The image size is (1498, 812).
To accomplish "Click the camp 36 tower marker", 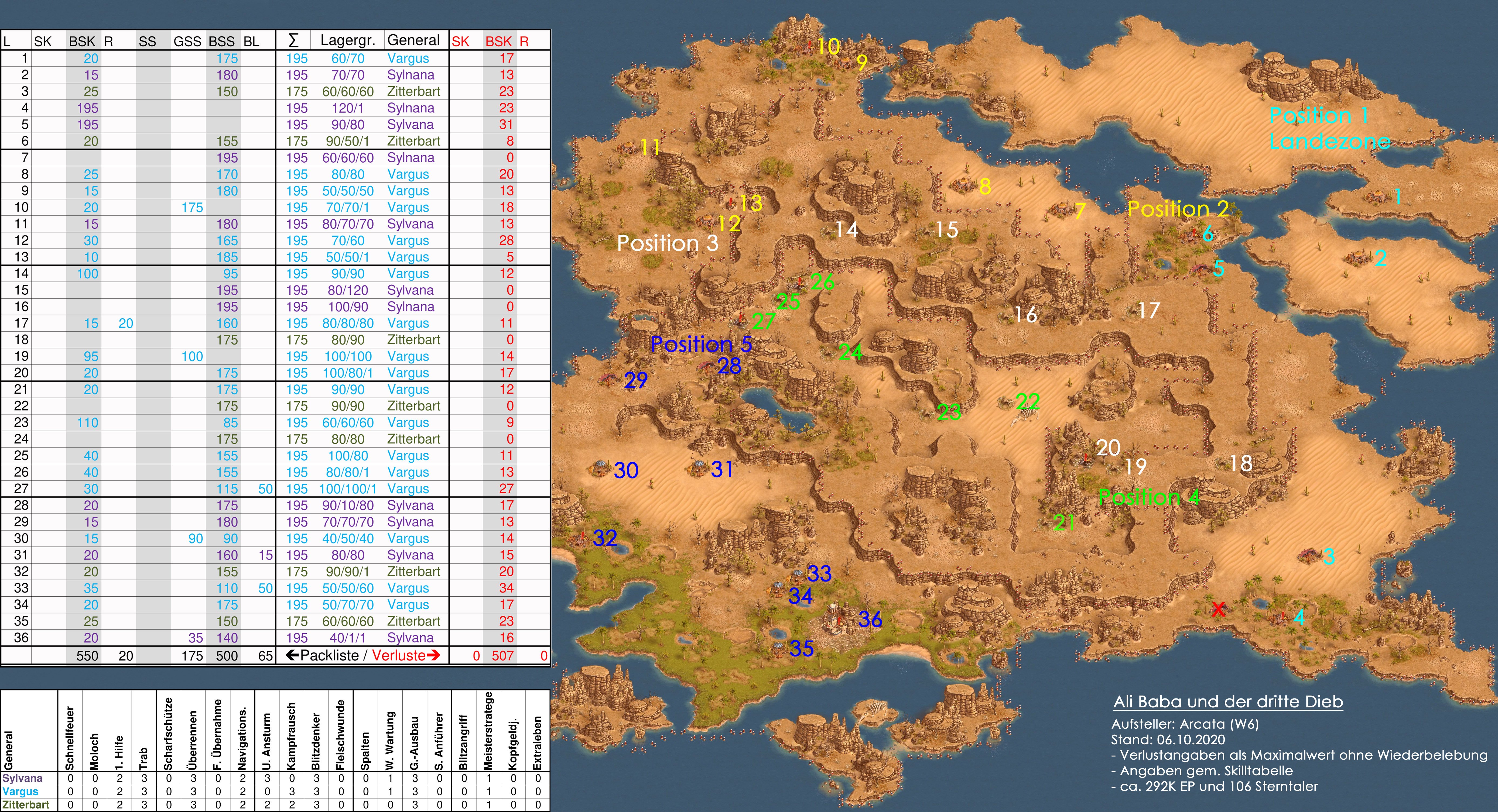I will point(834,618).
